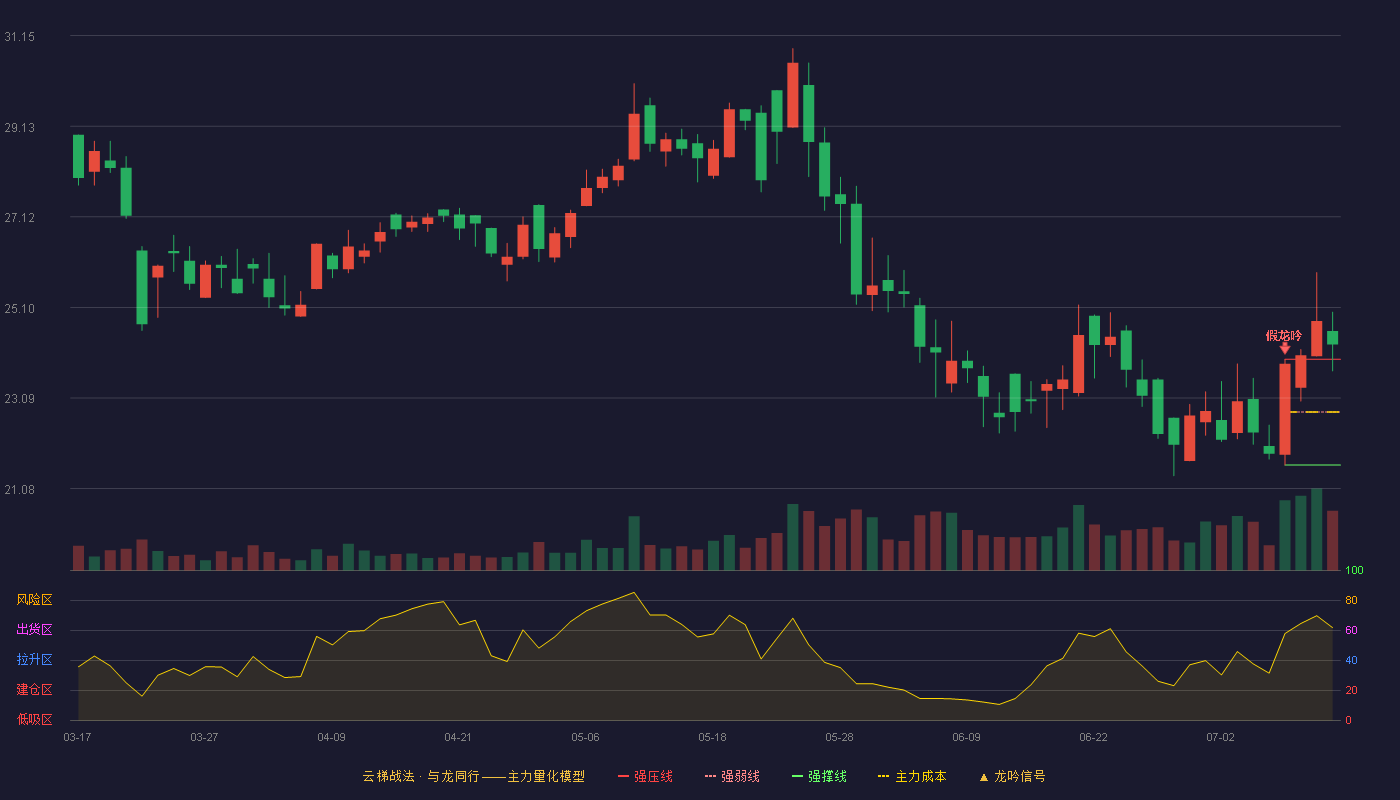Select the 拉升区 zone label
Screen dimensions: 1400x800
coord(34,660)
